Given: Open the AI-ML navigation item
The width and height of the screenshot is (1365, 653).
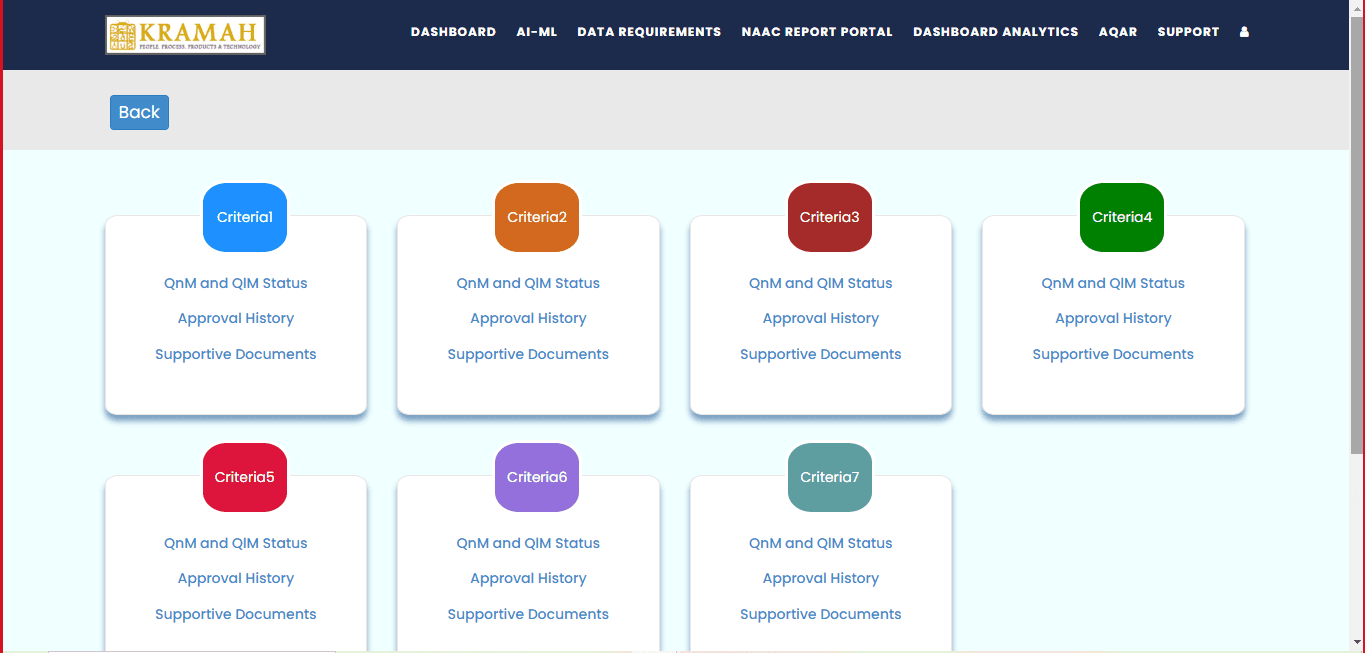Looking at the screenshot, I should [x=537, y=32].
